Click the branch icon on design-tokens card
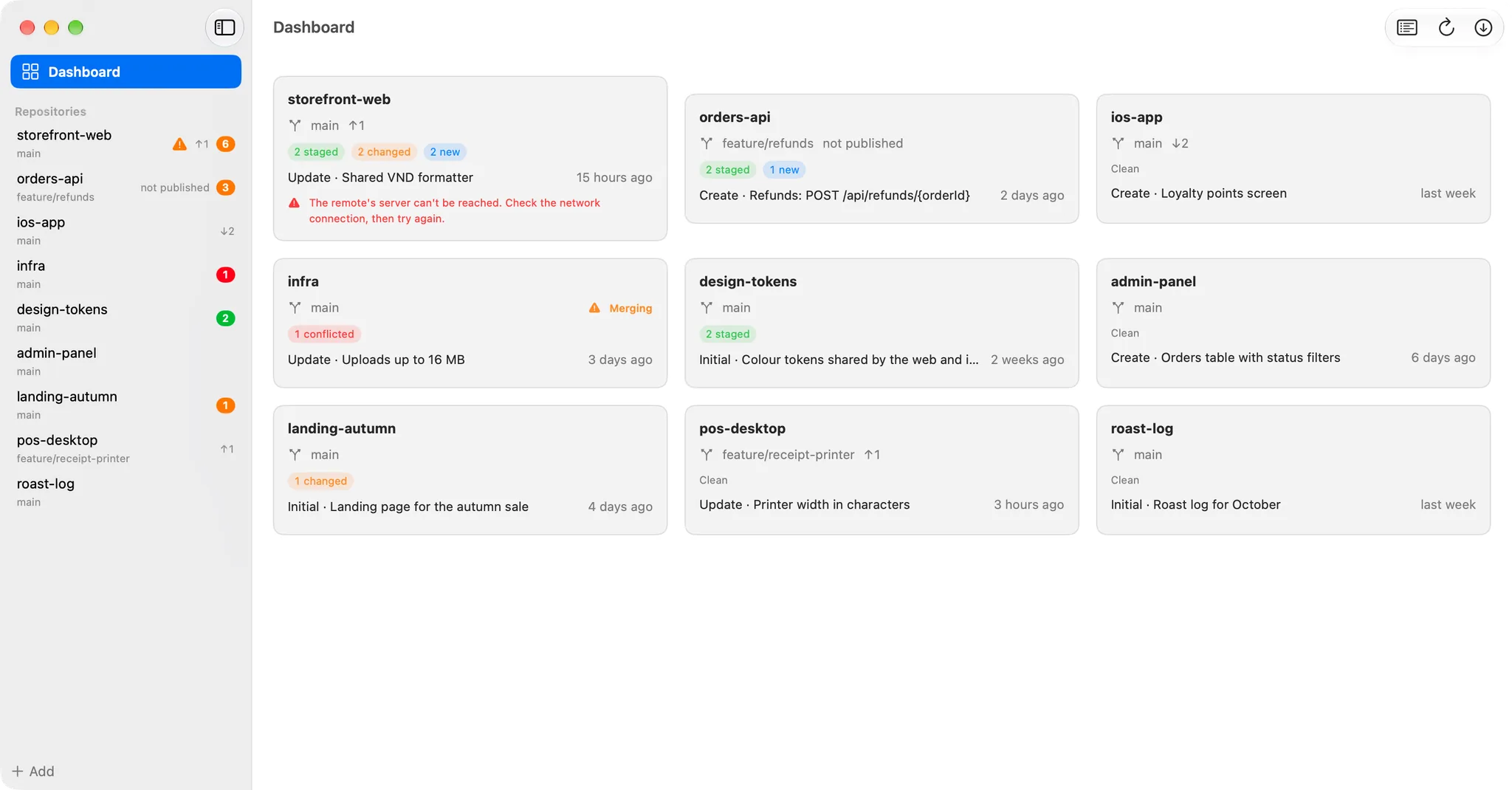1512x790 pixels. pyautogui.click(x=707, y=308)
